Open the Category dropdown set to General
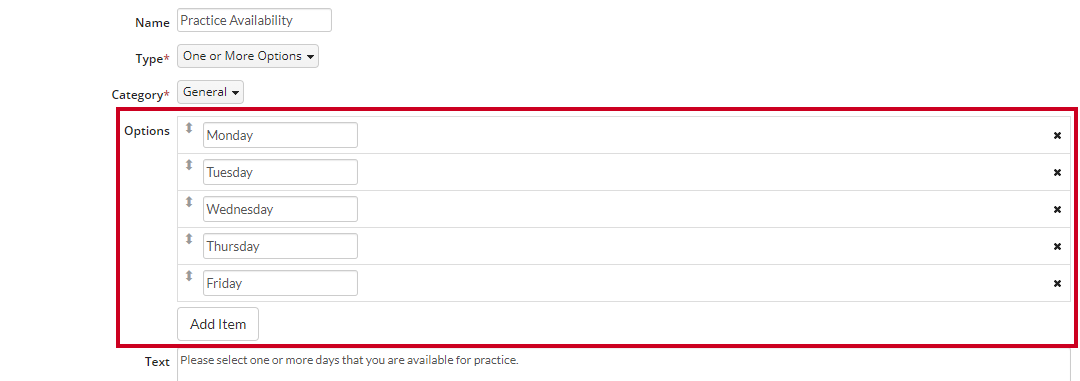 pos(210,92)
